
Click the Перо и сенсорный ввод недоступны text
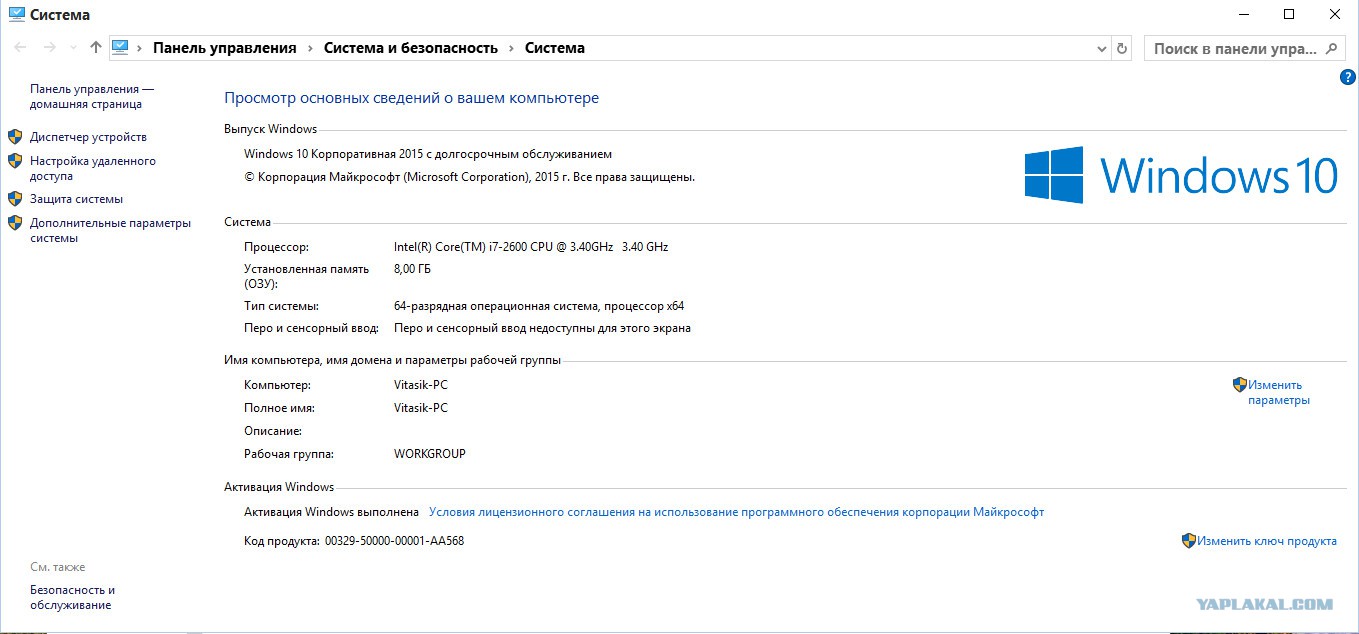(x=542, y=328)
